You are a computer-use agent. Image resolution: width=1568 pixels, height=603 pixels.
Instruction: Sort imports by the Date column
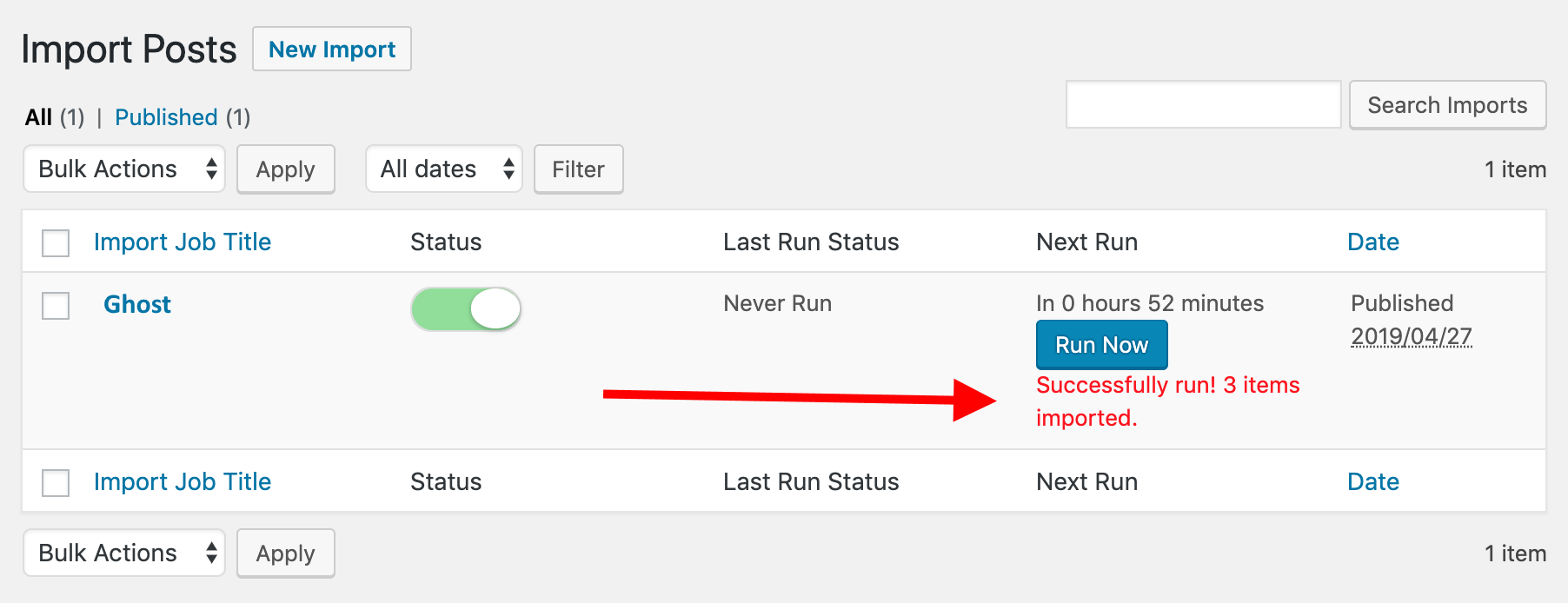[x=1373, y=242]
